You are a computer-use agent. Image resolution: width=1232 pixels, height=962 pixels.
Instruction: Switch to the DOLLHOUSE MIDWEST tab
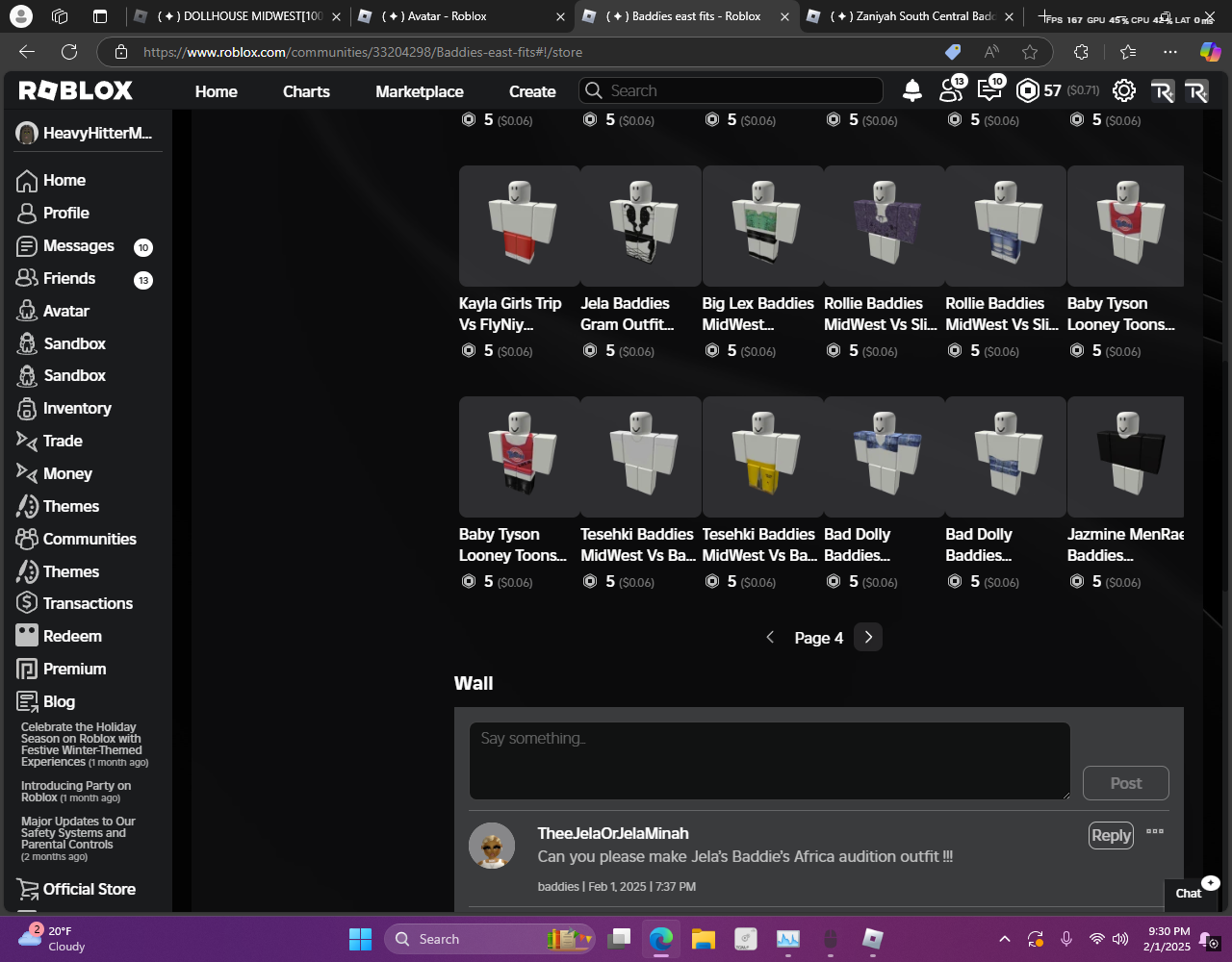coord(237,16)
